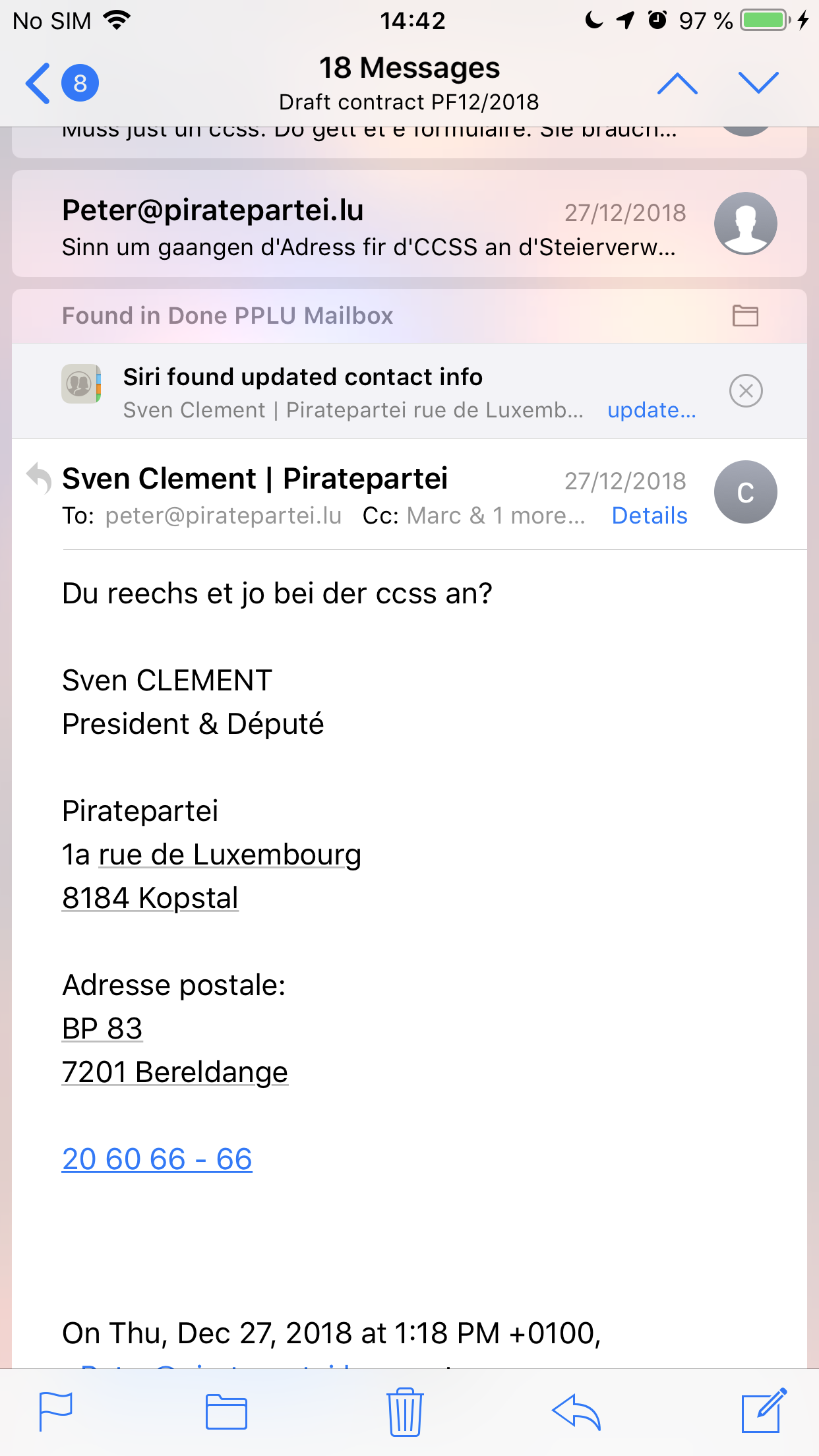Tap the back arrow to mailbox list
This screenshot has width=819, height=1456.
[38, 84]
